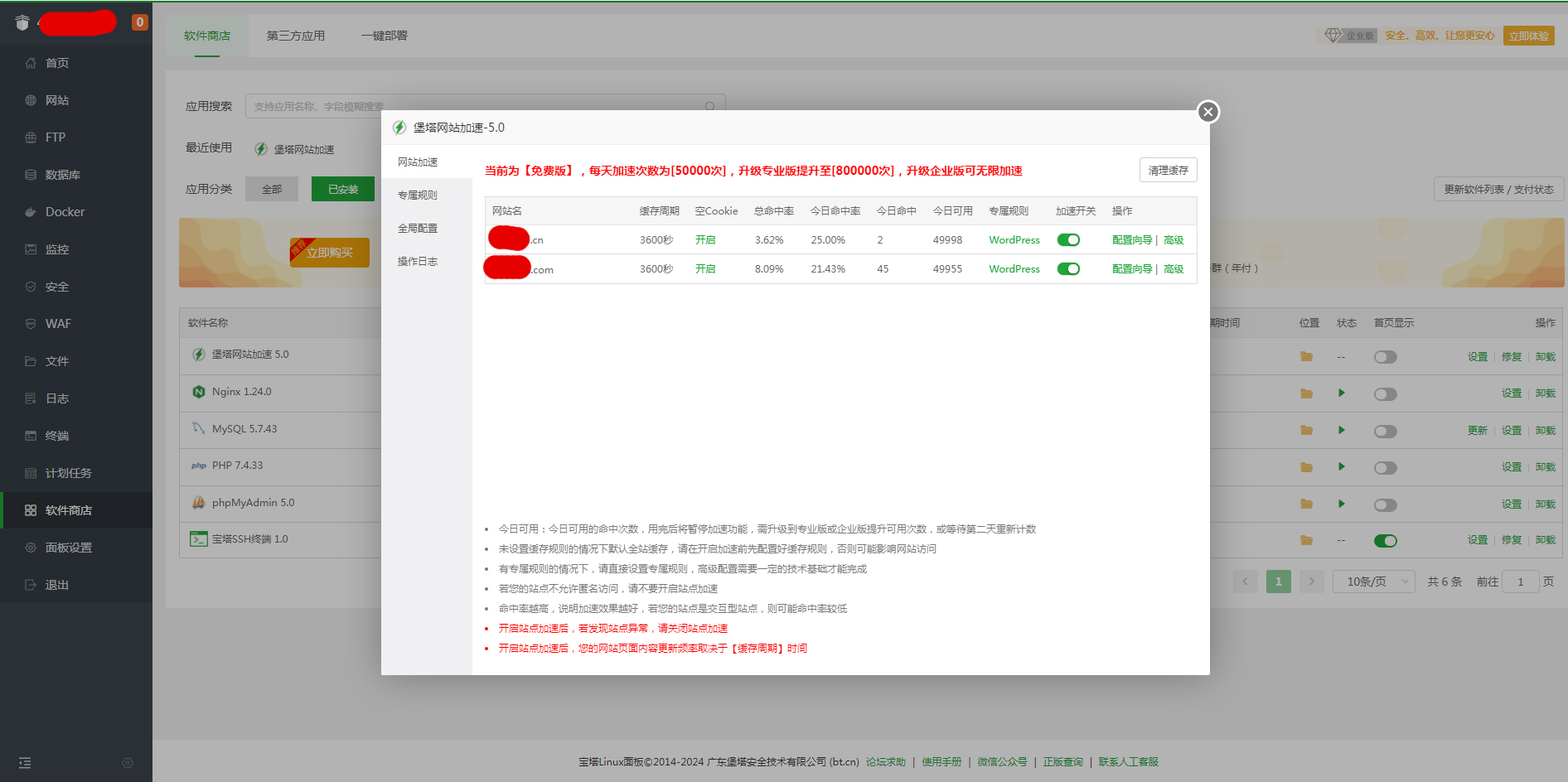Viewport: 1568px width, 782px height.
Task: Click 开启 Cookie link for .cn site
Action: [x=705, y=240]
